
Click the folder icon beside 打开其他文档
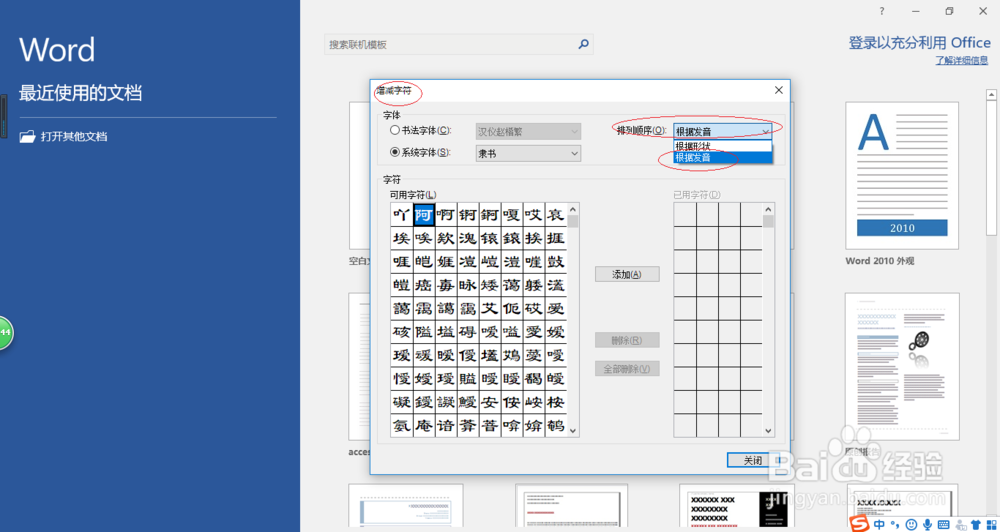27,137
